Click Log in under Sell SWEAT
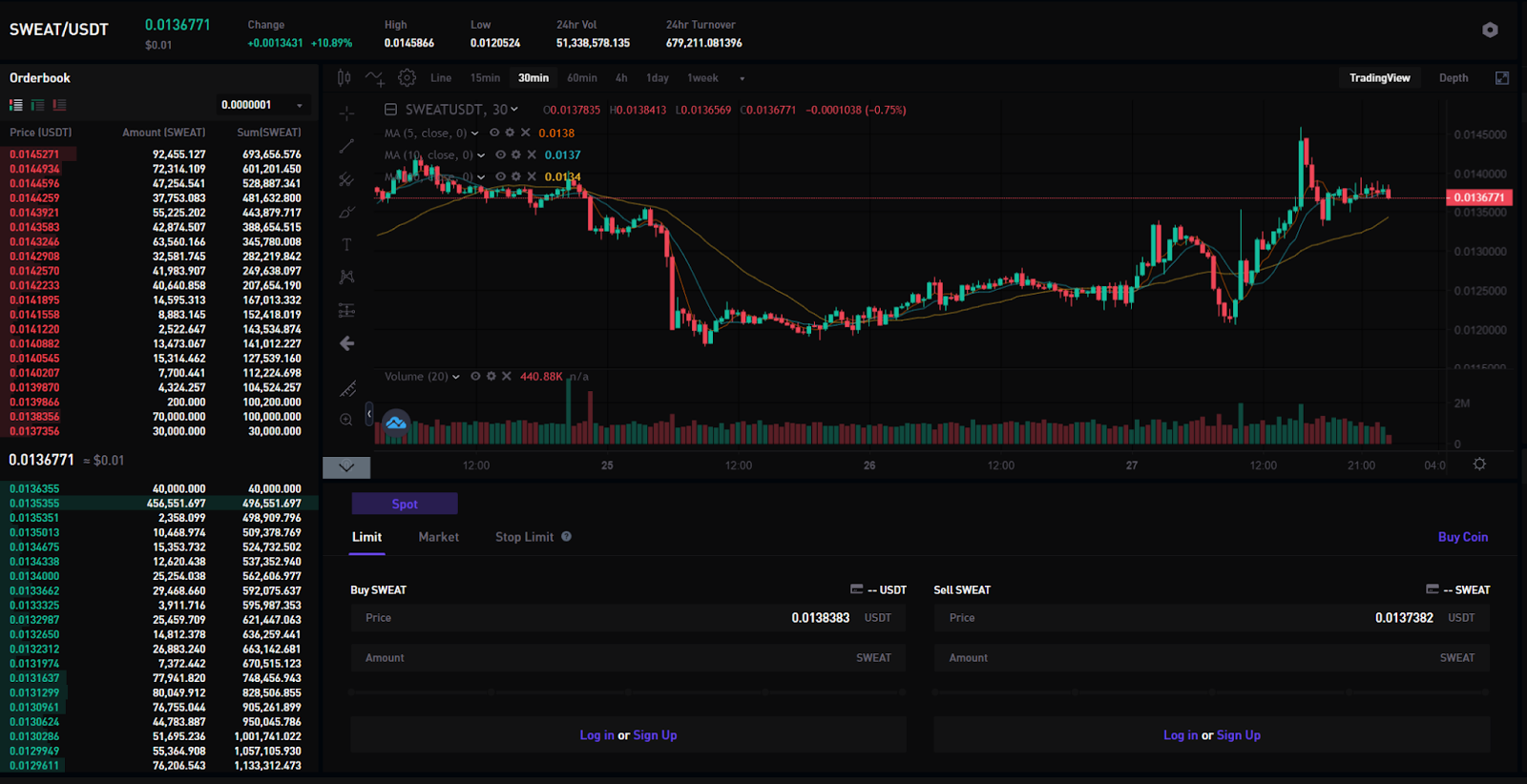The width and height of the screenshot is (1527, 784). 1181,735
